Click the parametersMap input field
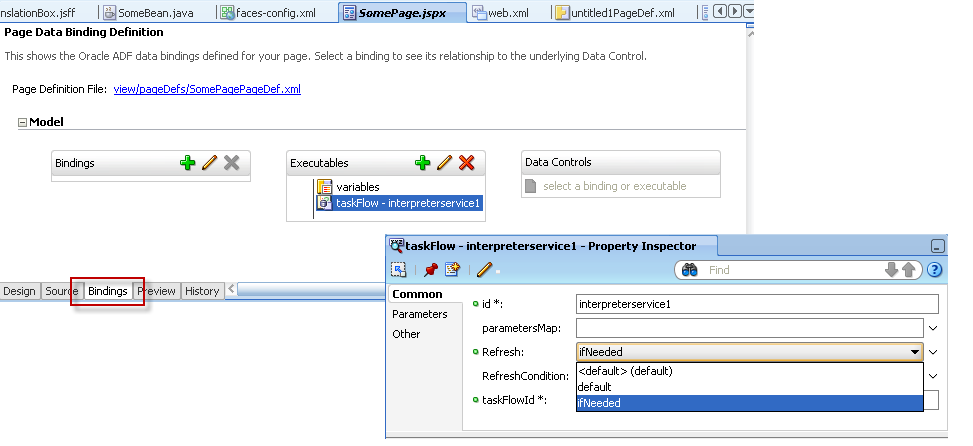The image size is (973, 446). pyautogui.click(x=750, y=328)
